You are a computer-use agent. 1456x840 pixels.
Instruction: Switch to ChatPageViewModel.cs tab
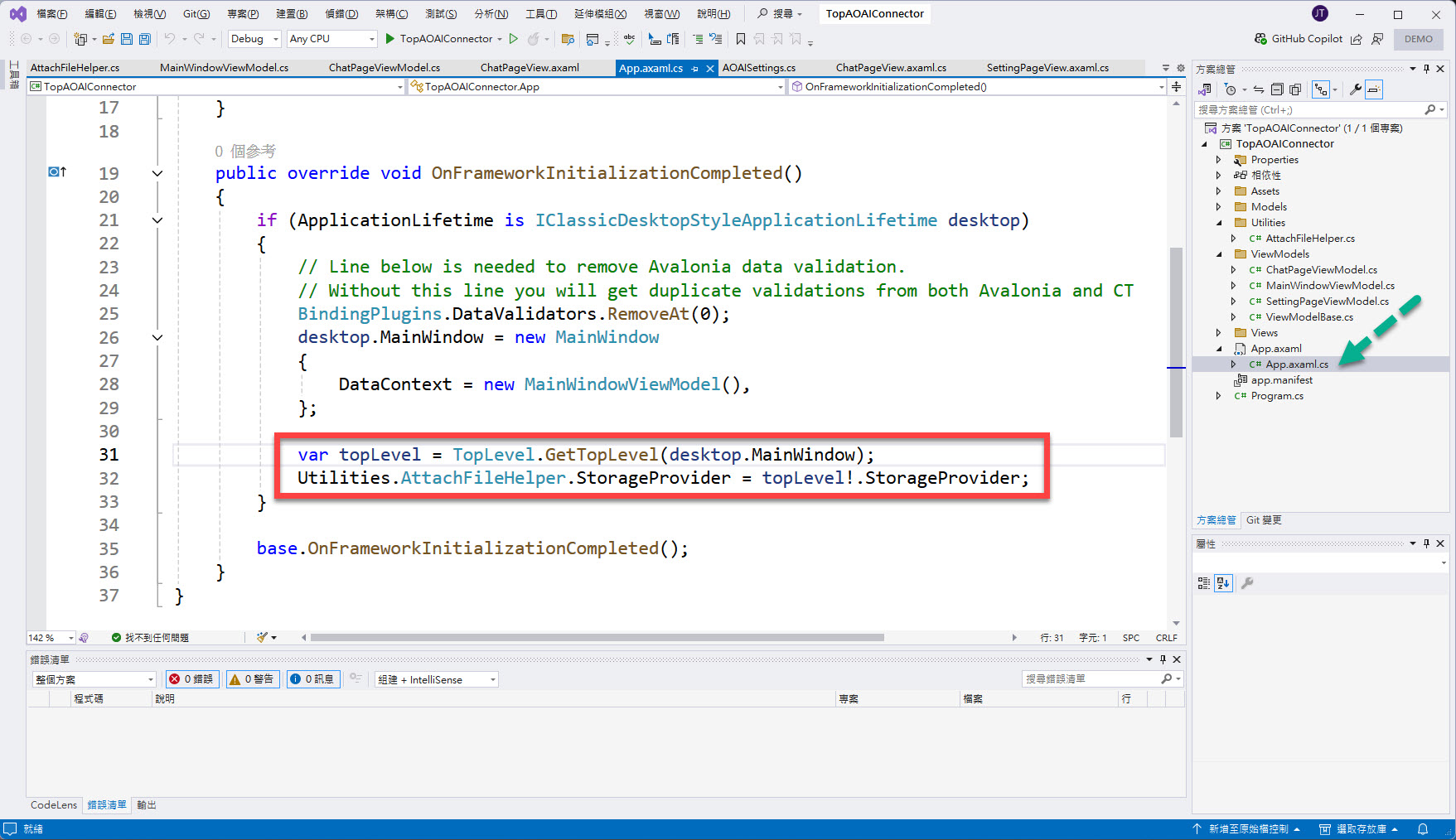coord(385,68)
